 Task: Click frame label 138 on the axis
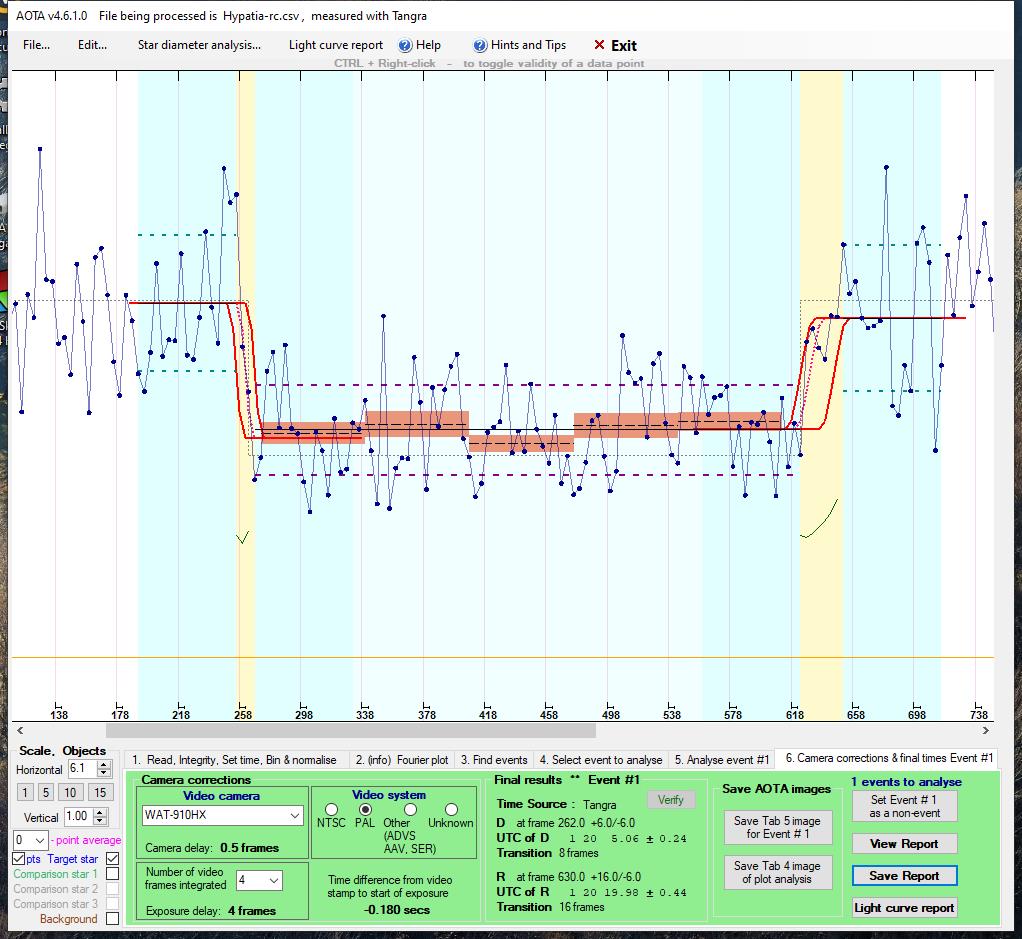[x=59, y=715]
